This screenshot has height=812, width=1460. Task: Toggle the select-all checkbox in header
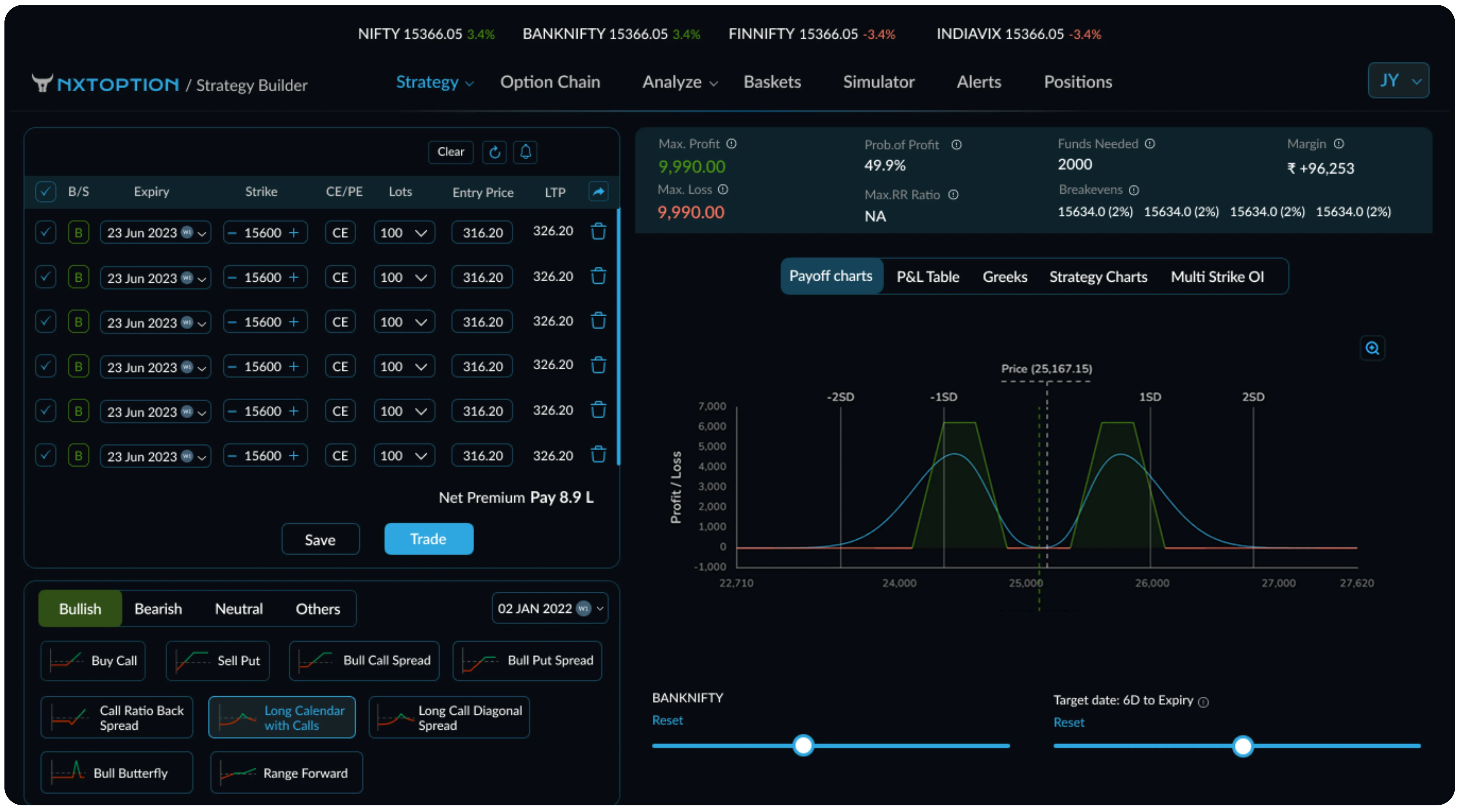pos(45,192)
